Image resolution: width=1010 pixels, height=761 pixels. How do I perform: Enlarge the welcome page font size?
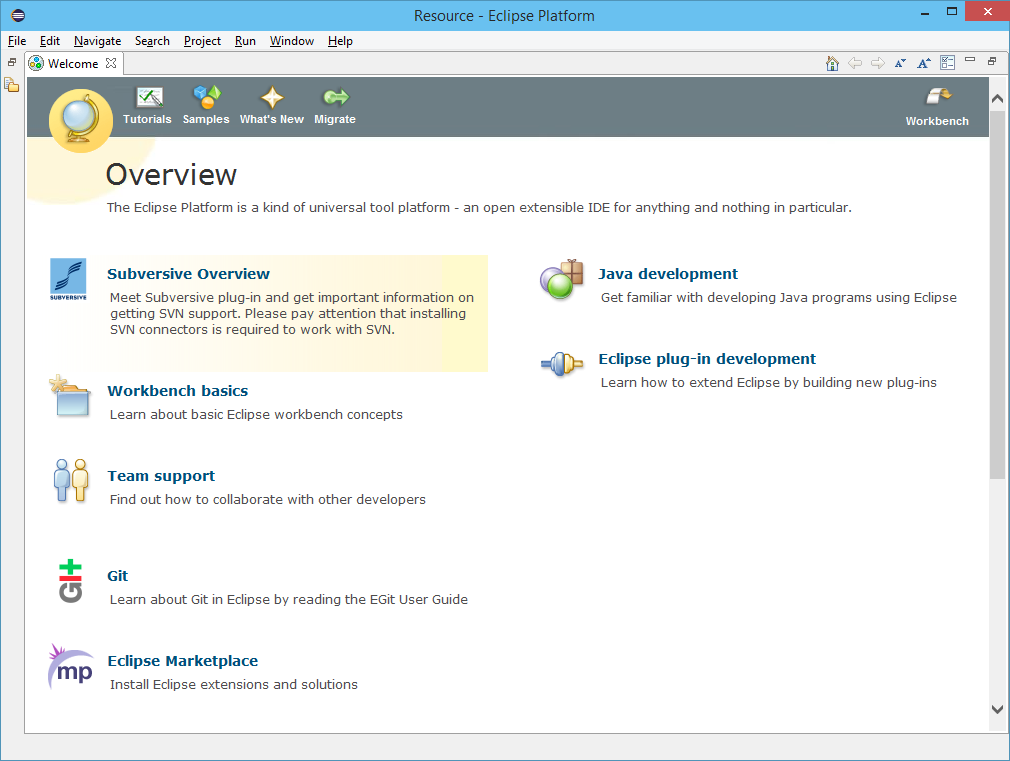(x=924, y=63)
